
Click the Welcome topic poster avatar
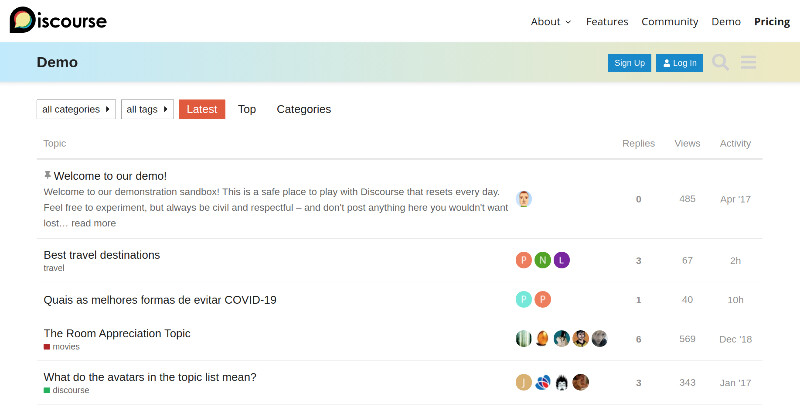(x=524, y=199)
